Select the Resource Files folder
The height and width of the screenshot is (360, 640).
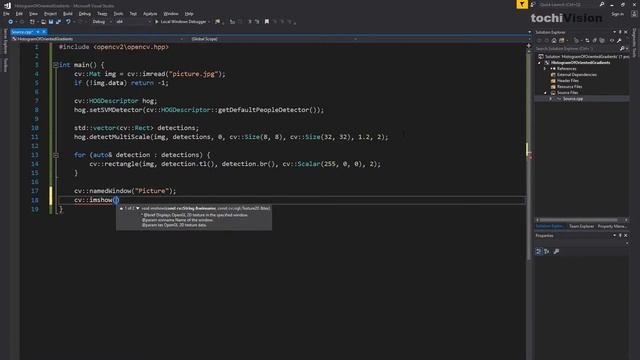click(x=569, y=87)
